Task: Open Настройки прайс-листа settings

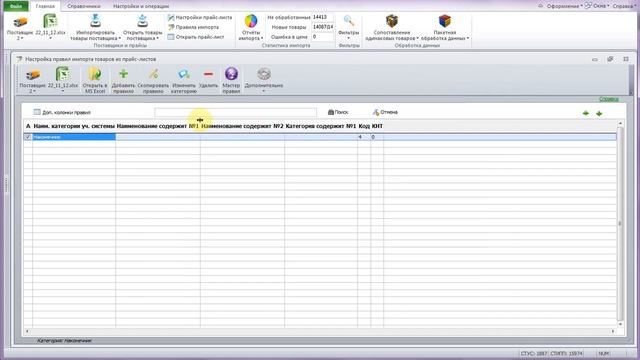Action: [x=200, y=18]
